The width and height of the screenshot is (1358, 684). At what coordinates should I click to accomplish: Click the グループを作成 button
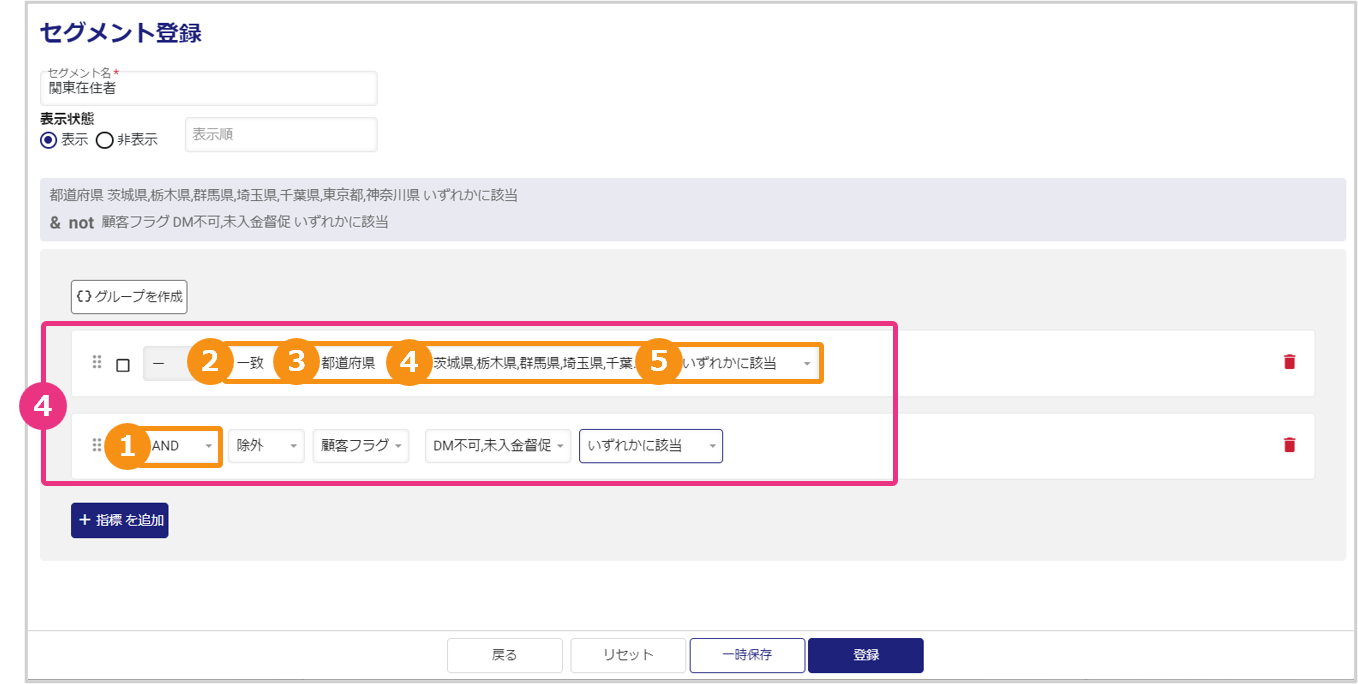[129, 296]
